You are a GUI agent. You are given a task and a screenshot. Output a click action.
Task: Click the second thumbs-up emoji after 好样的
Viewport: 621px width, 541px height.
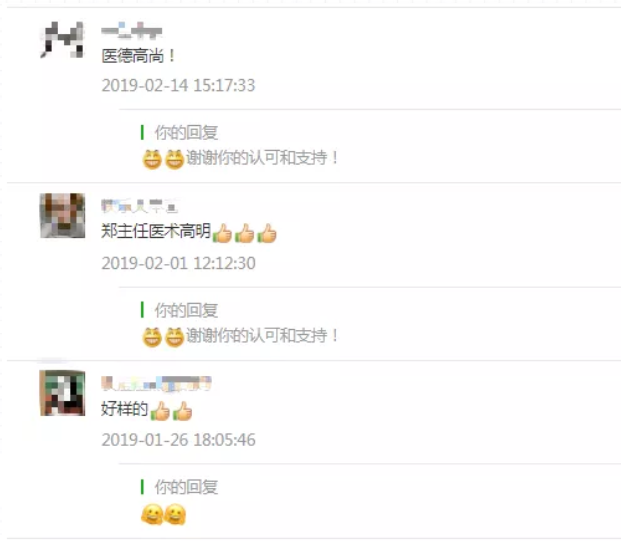(182, 411)
